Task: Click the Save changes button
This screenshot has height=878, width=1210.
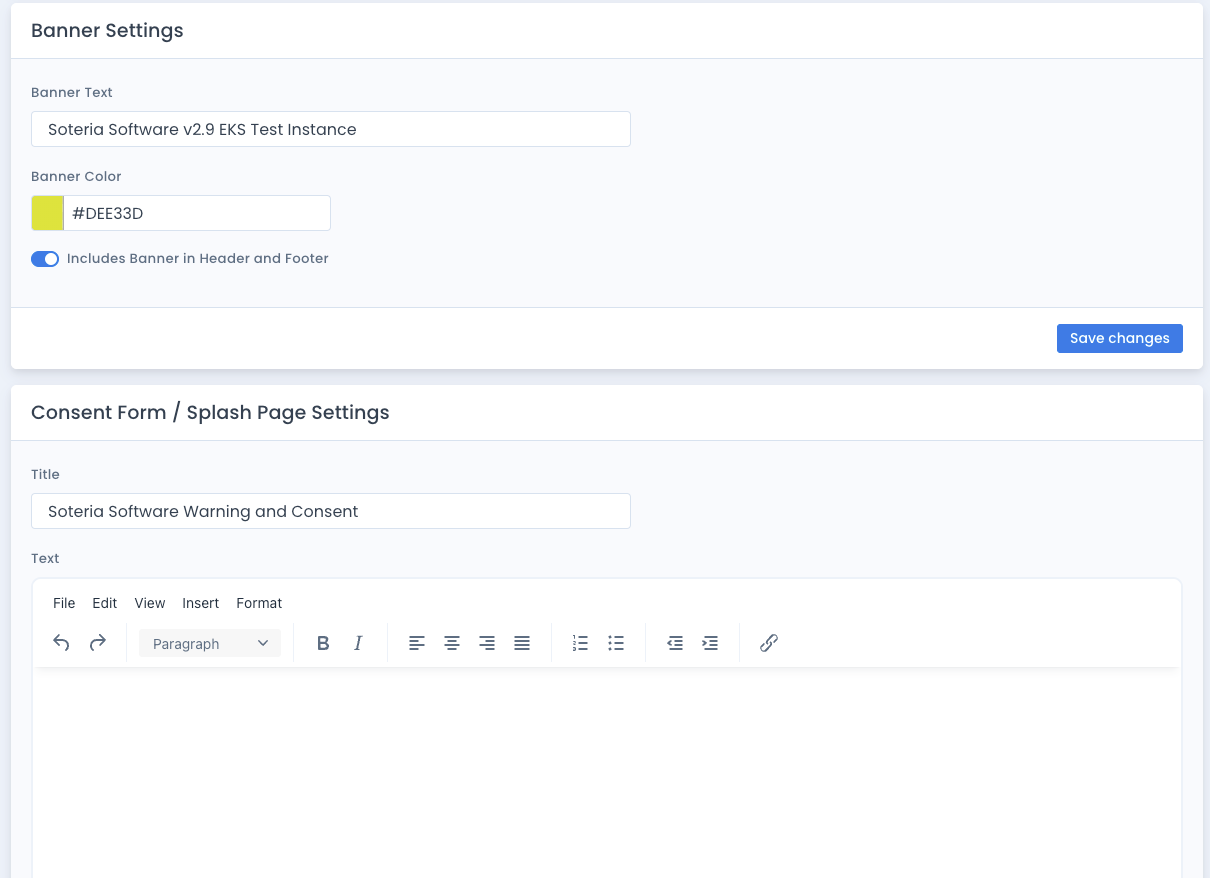Action: point(1120,338)
